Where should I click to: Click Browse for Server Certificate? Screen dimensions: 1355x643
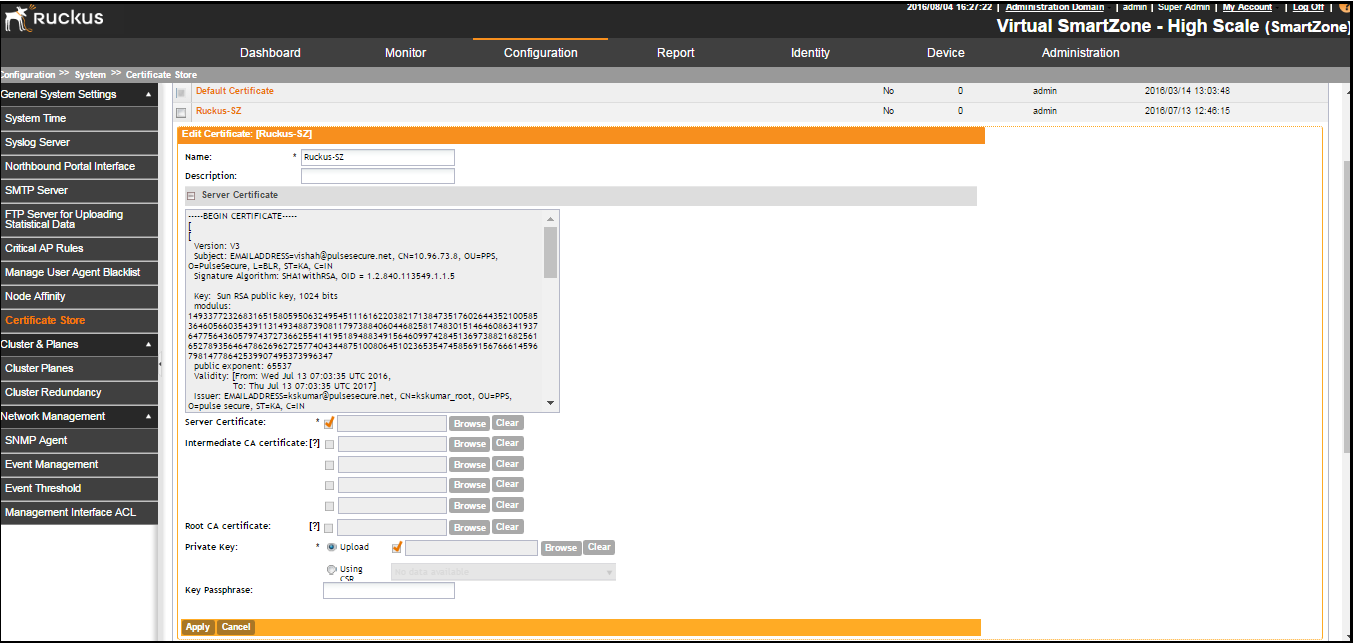pyautogui.click(x=470, y=423)
